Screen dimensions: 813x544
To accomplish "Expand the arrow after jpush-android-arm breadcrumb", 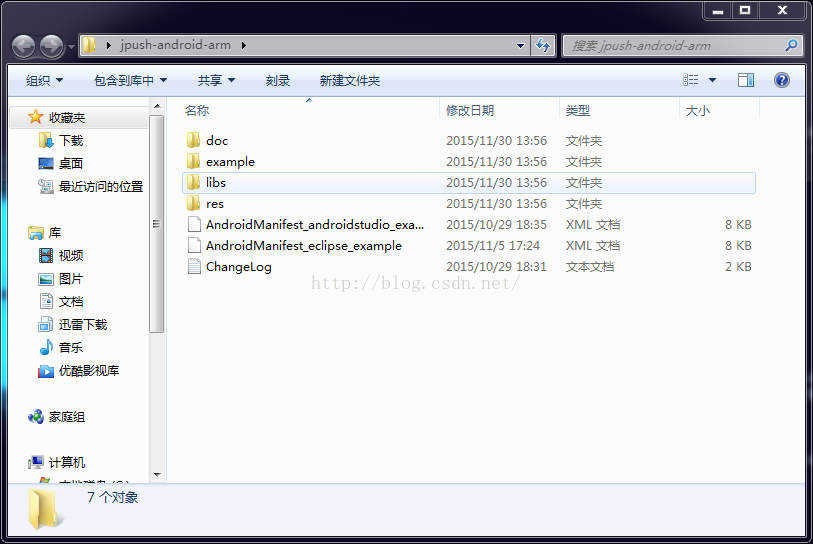I will tap(244, 46).
